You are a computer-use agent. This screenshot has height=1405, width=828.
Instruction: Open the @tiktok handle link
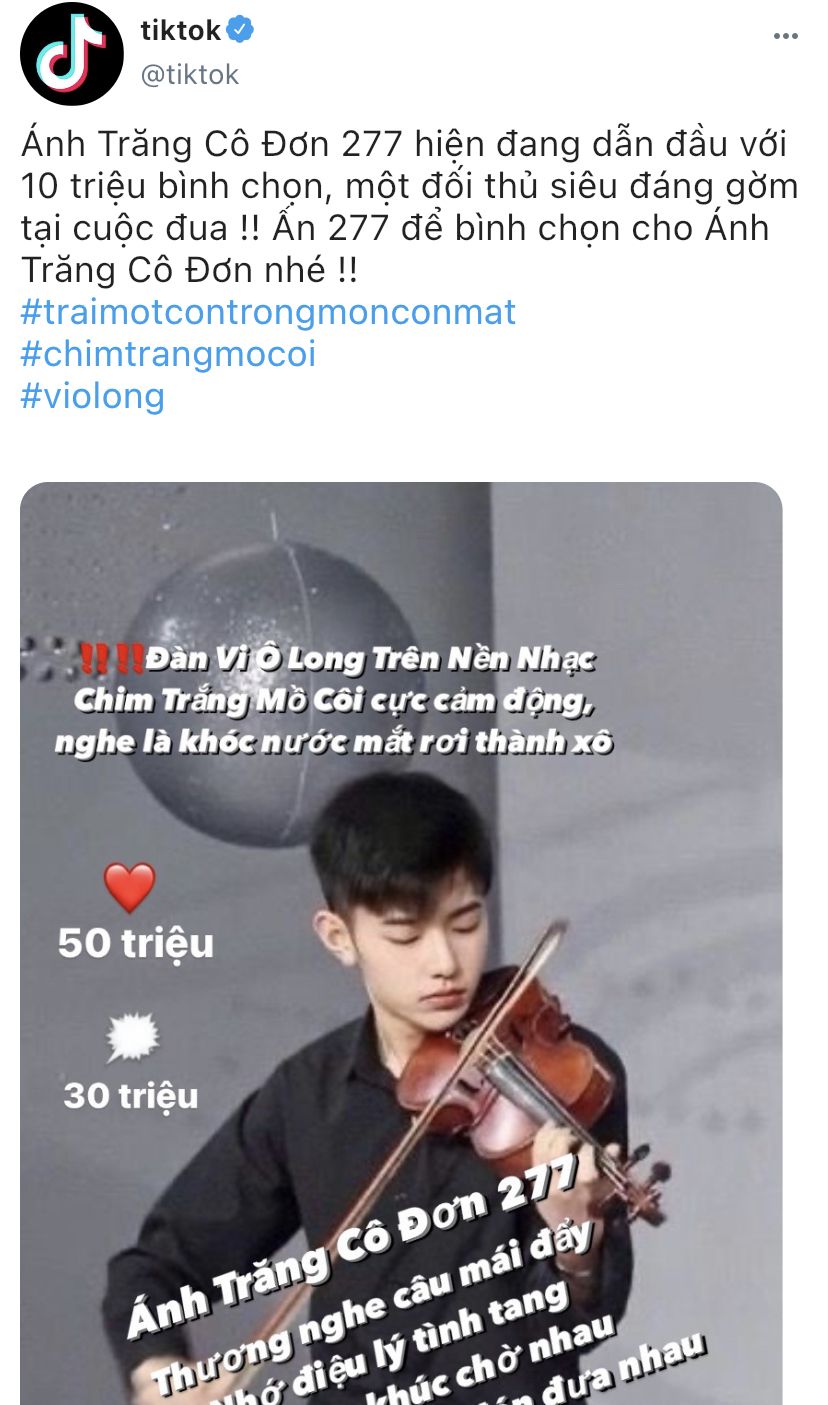tap(190, 75)
